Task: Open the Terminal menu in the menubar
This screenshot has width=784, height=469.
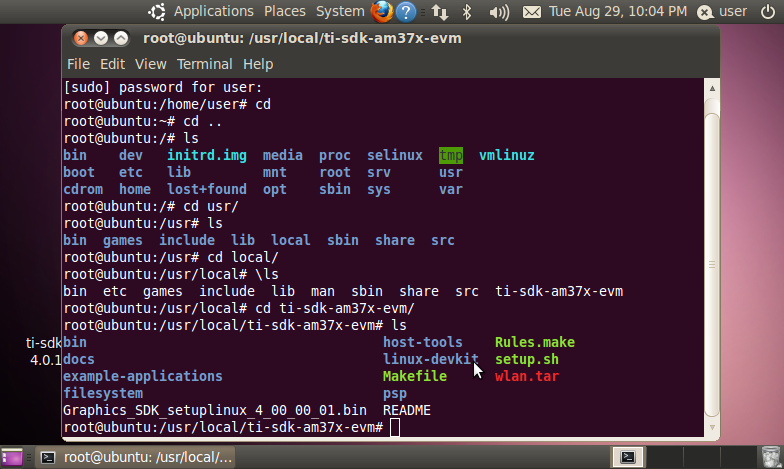Action: coord(204,64)
